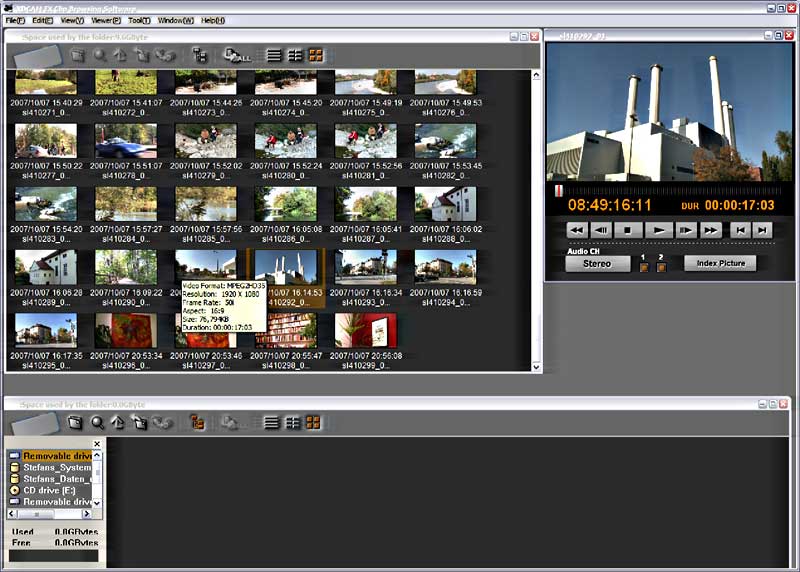Viewport: 800px width, 572px height.
Task: Select the Stefans_System drive
Action: tap(56, 467)
